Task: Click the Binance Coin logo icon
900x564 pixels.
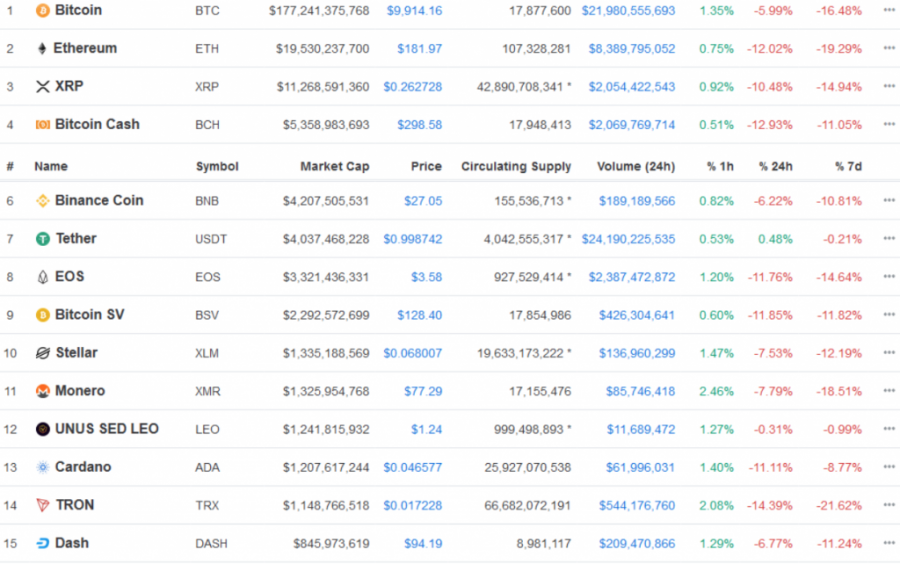Action: pos(42,201)
